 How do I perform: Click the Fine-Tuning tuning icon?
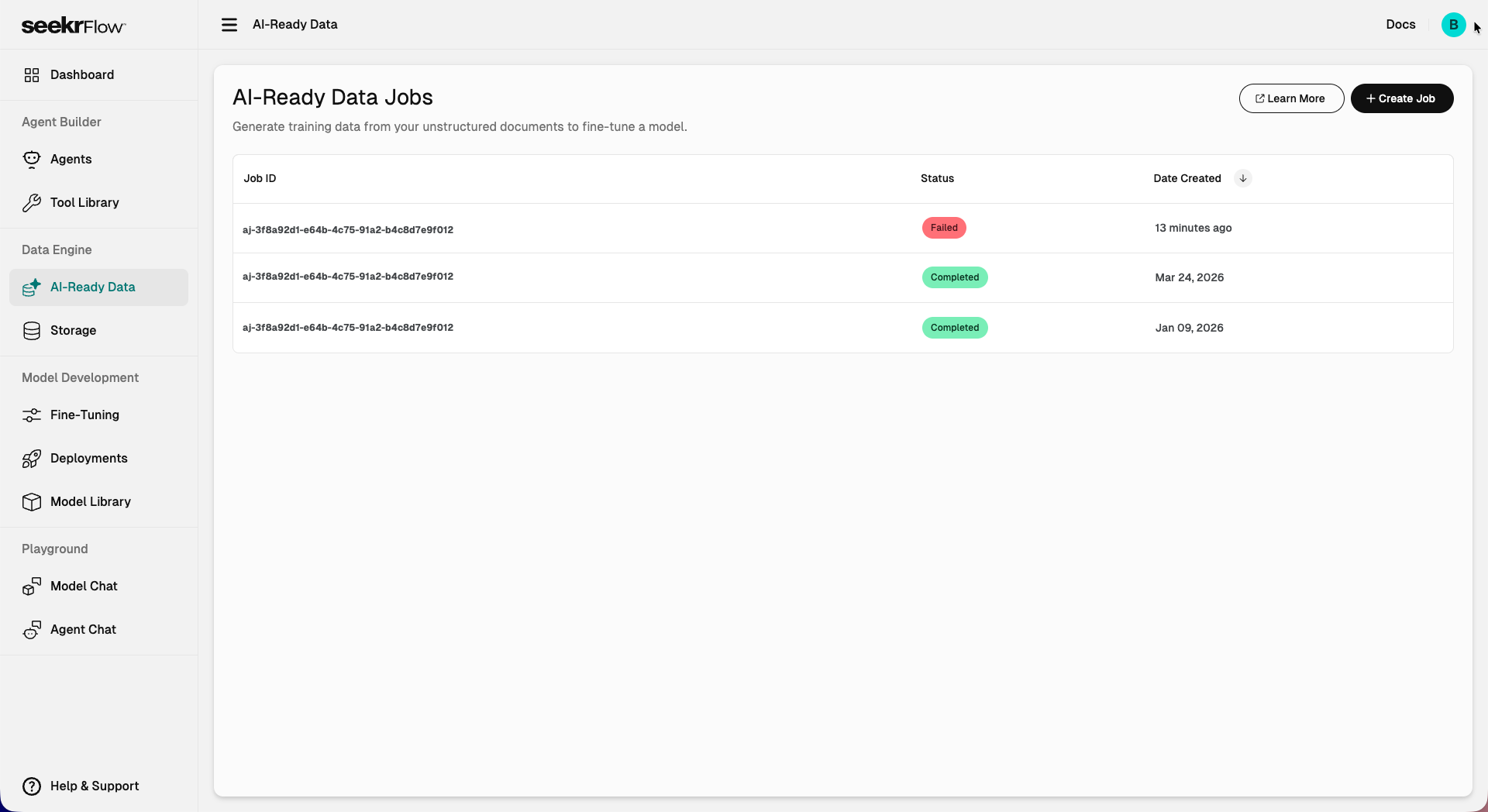pyautogui.click(x=31, y=415)
